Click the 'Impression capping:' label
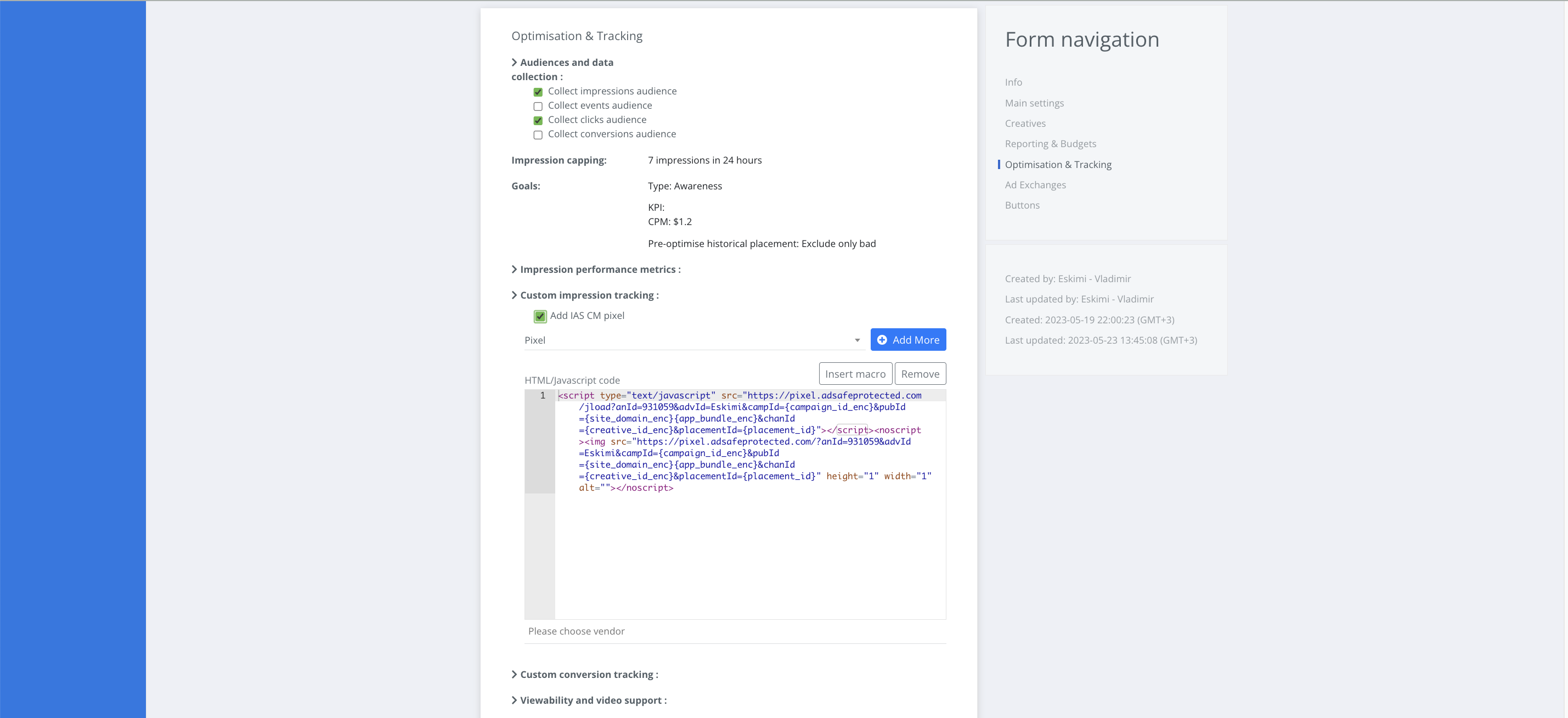 tap(559, 160)
